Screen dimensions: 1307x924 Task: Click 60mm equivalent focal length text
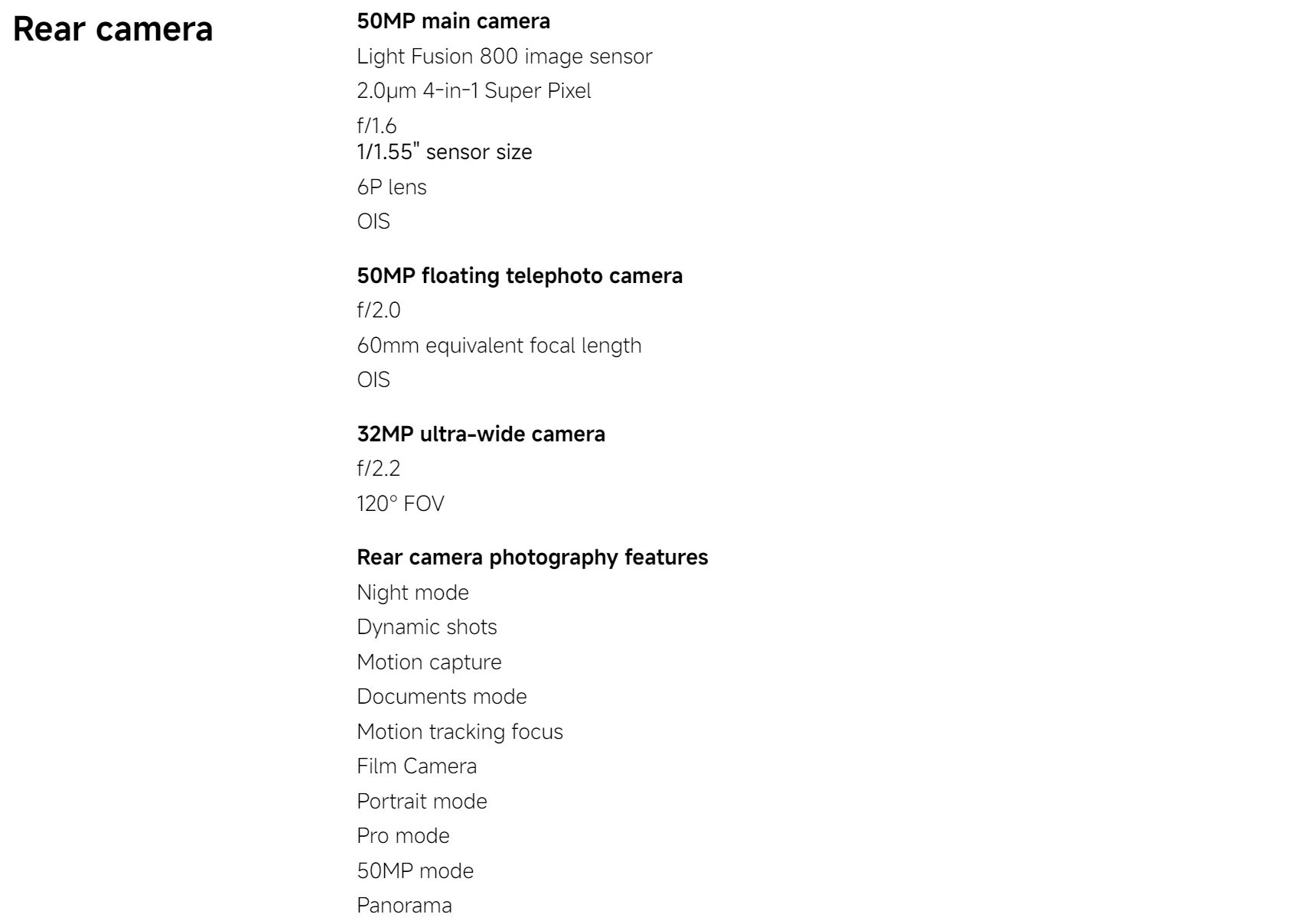click(499, 346)
